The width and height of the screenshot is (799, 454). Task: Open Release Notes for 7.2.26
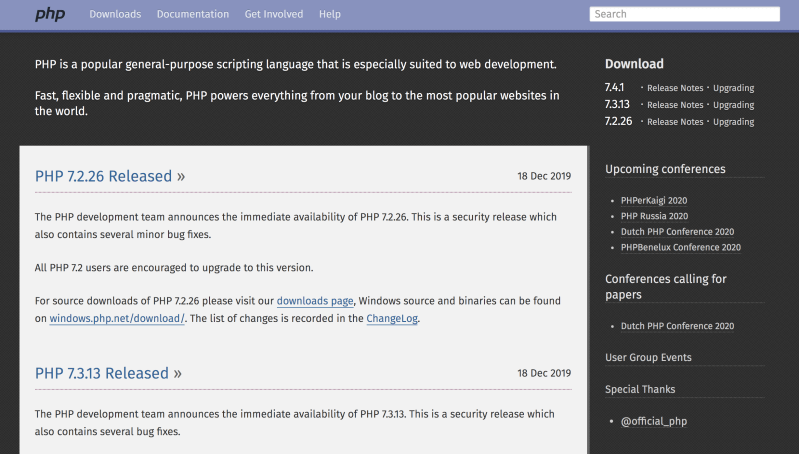coord(675,122)
